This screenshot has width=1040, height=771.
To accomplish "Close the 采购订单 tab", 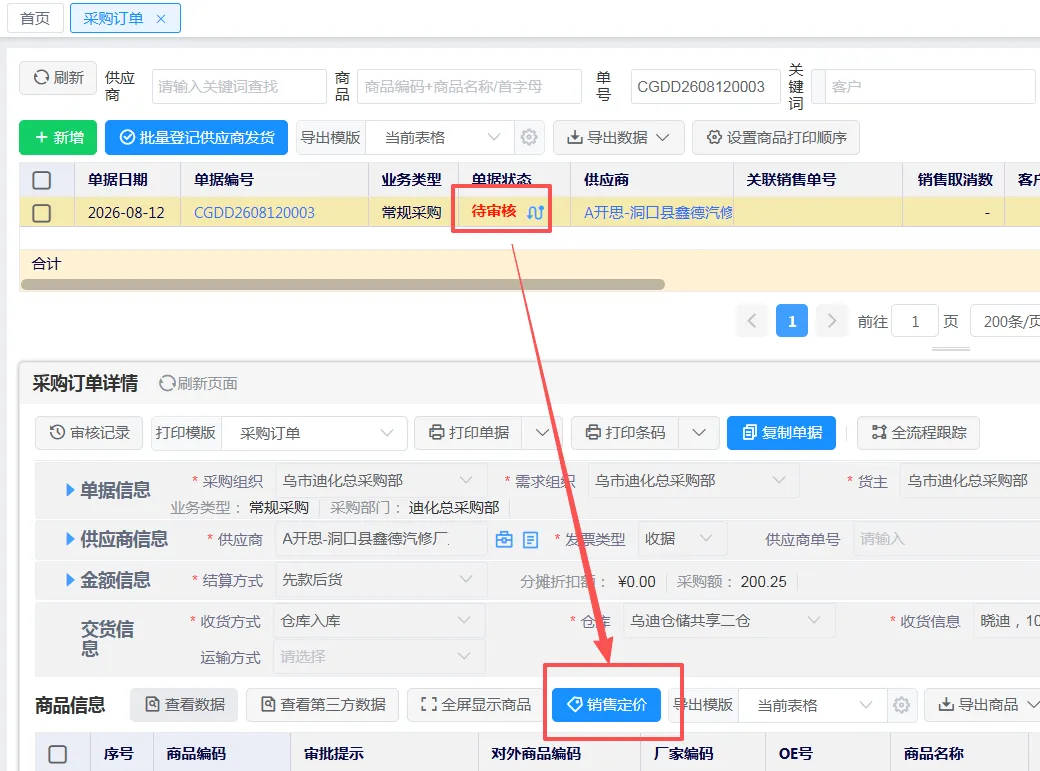I will pos(161,19).
